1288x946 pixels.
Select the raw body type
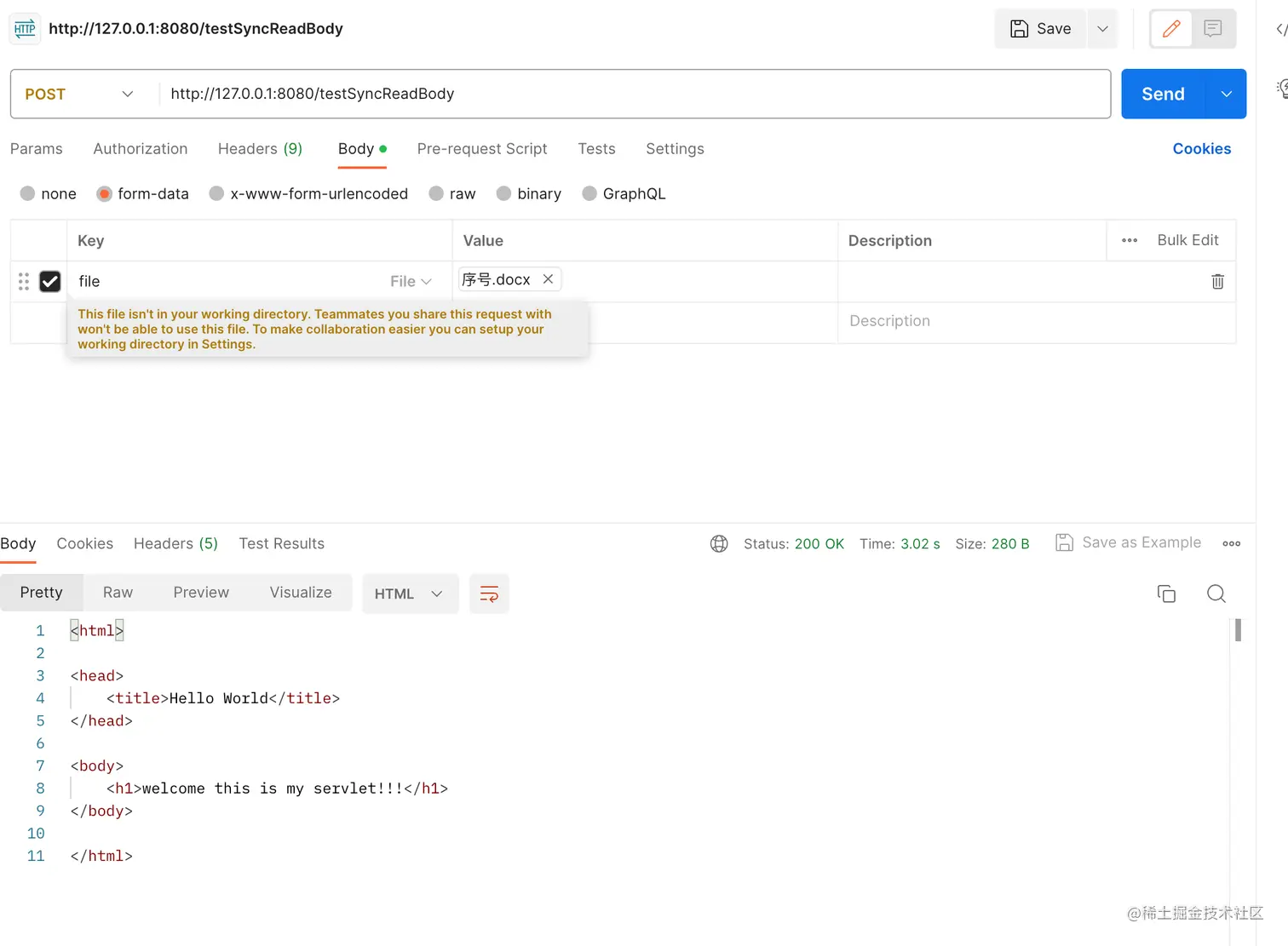coord(452,193)
